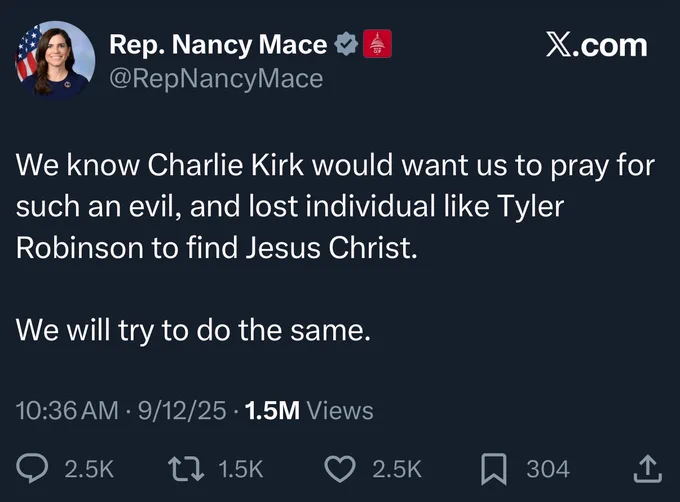The image size is (680, 502).
Task: Open the Rep. Nancy Mace display name
Action: pyautogui.click(x=218, y=44)
